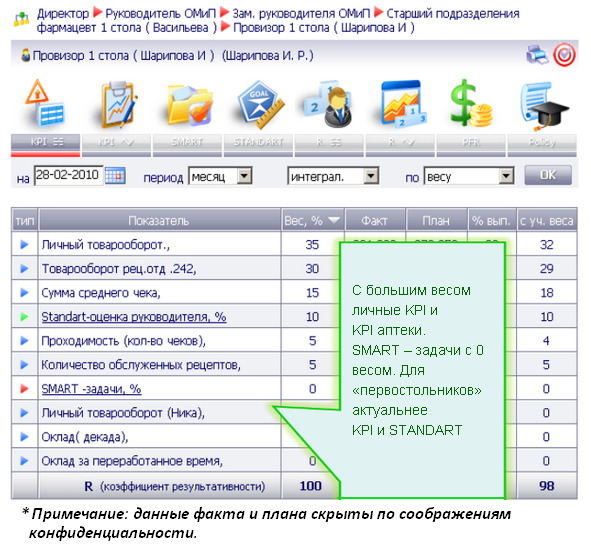
Task: Open the SMART folder icon
Action: point(190,105)
